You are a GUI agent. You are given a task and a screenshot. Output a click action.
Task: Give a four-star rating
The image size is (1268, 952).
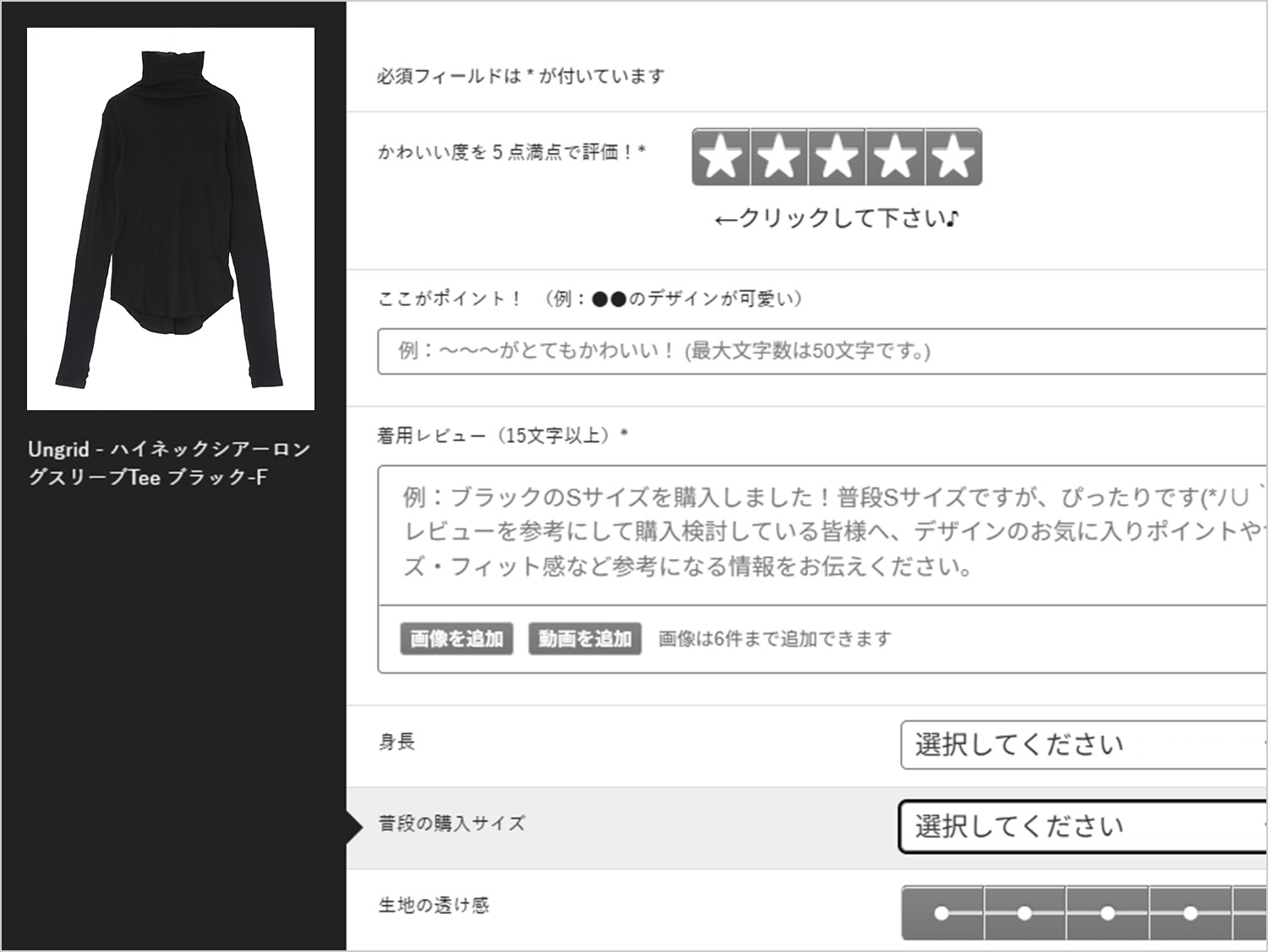tap(895, 157)
